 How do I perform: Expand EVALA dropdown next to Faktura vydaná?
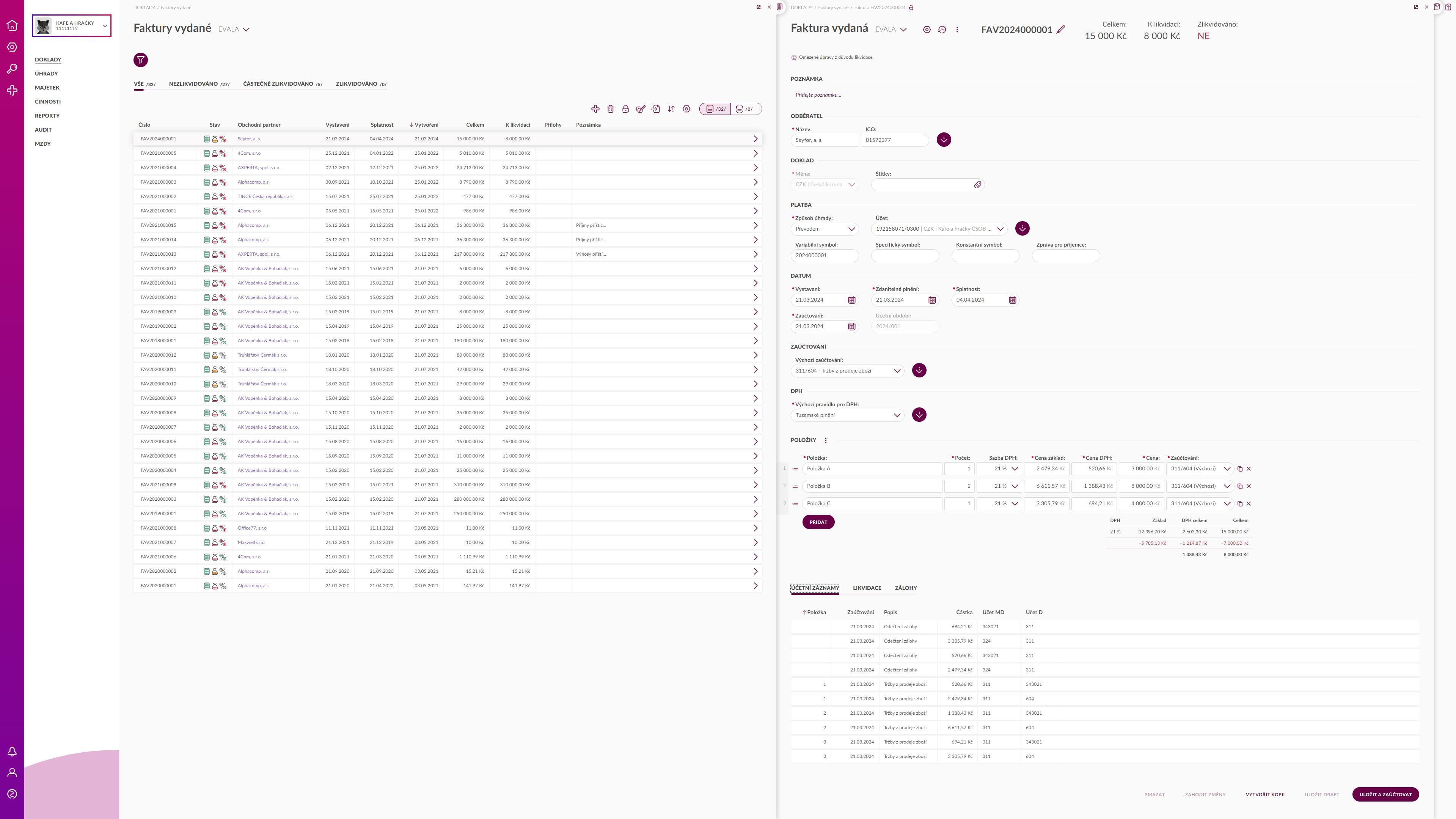pyautogui.click(x=891, y=29)
